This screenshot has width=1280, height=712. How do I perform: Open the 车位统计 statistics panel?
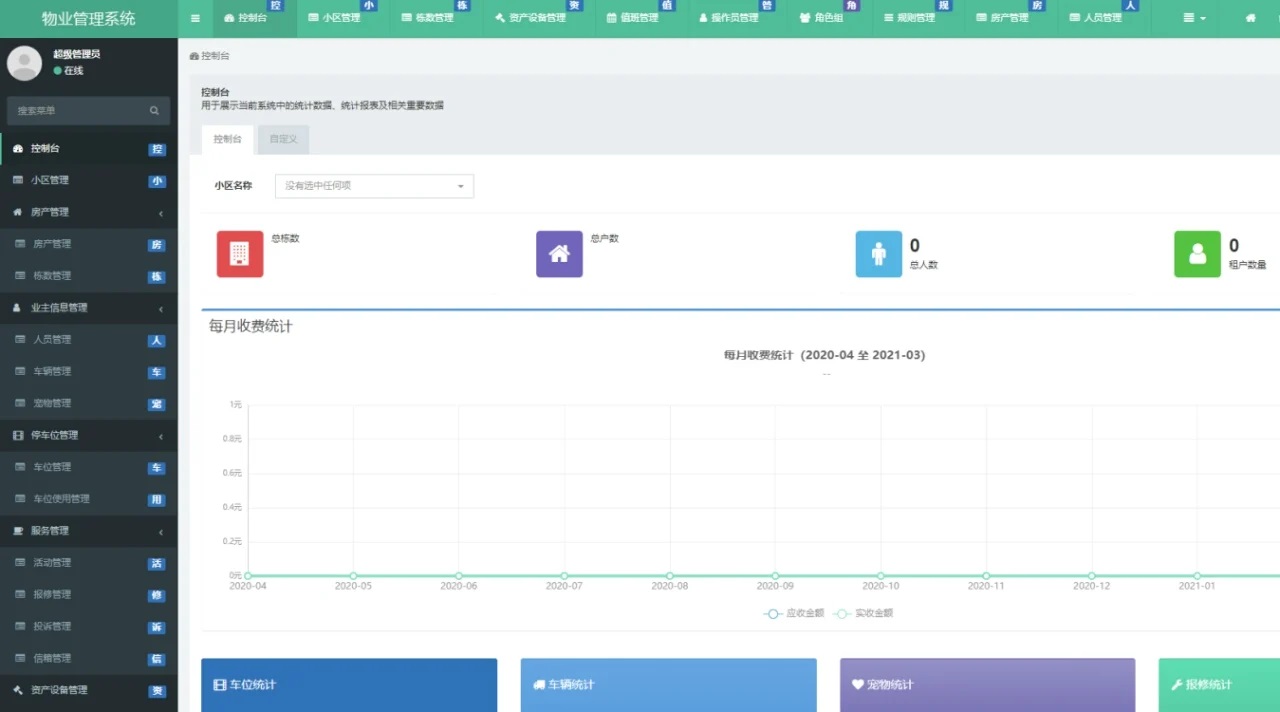point(349,684)
